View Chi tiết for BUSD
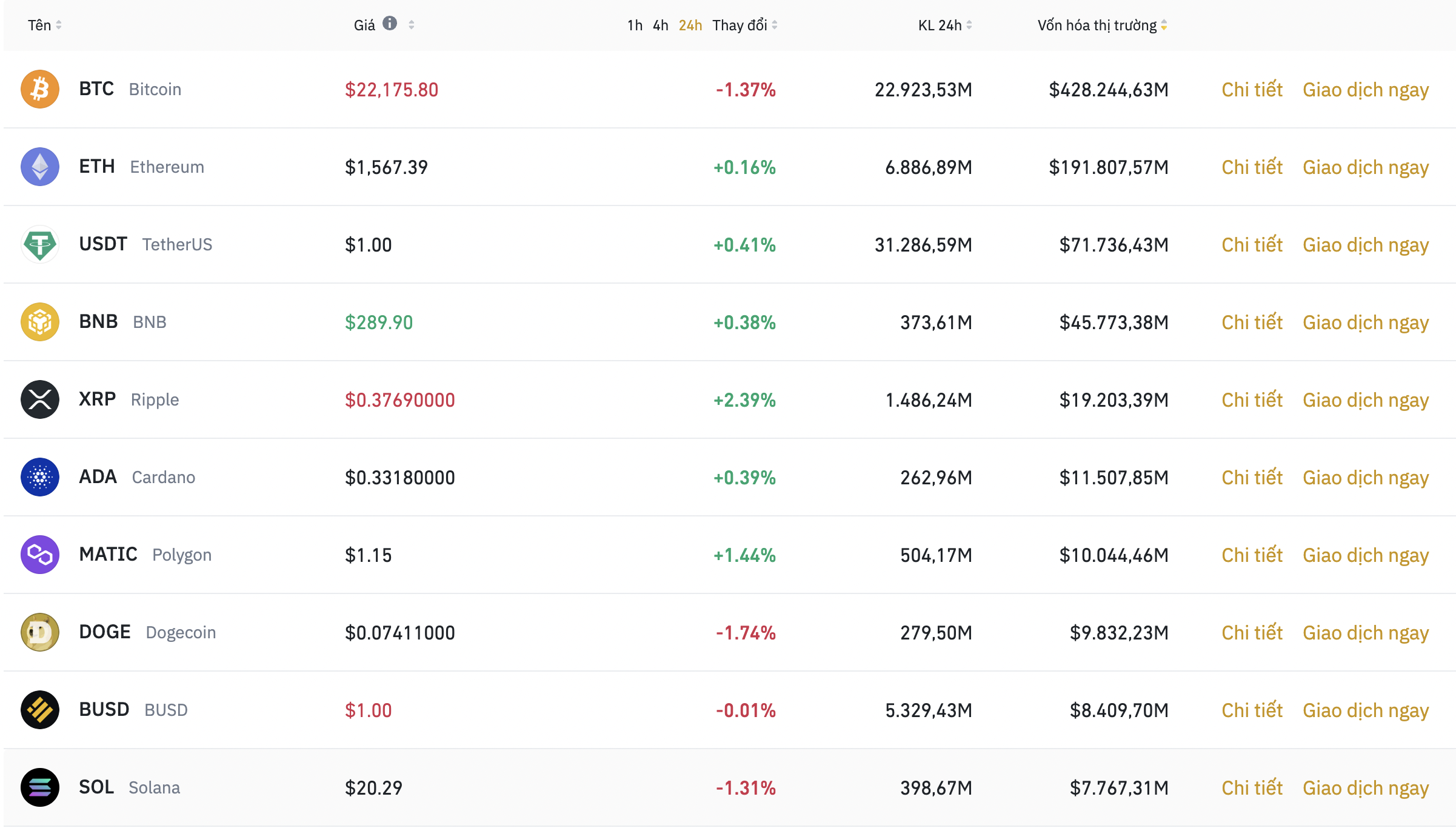 [x=1252, y=710]
